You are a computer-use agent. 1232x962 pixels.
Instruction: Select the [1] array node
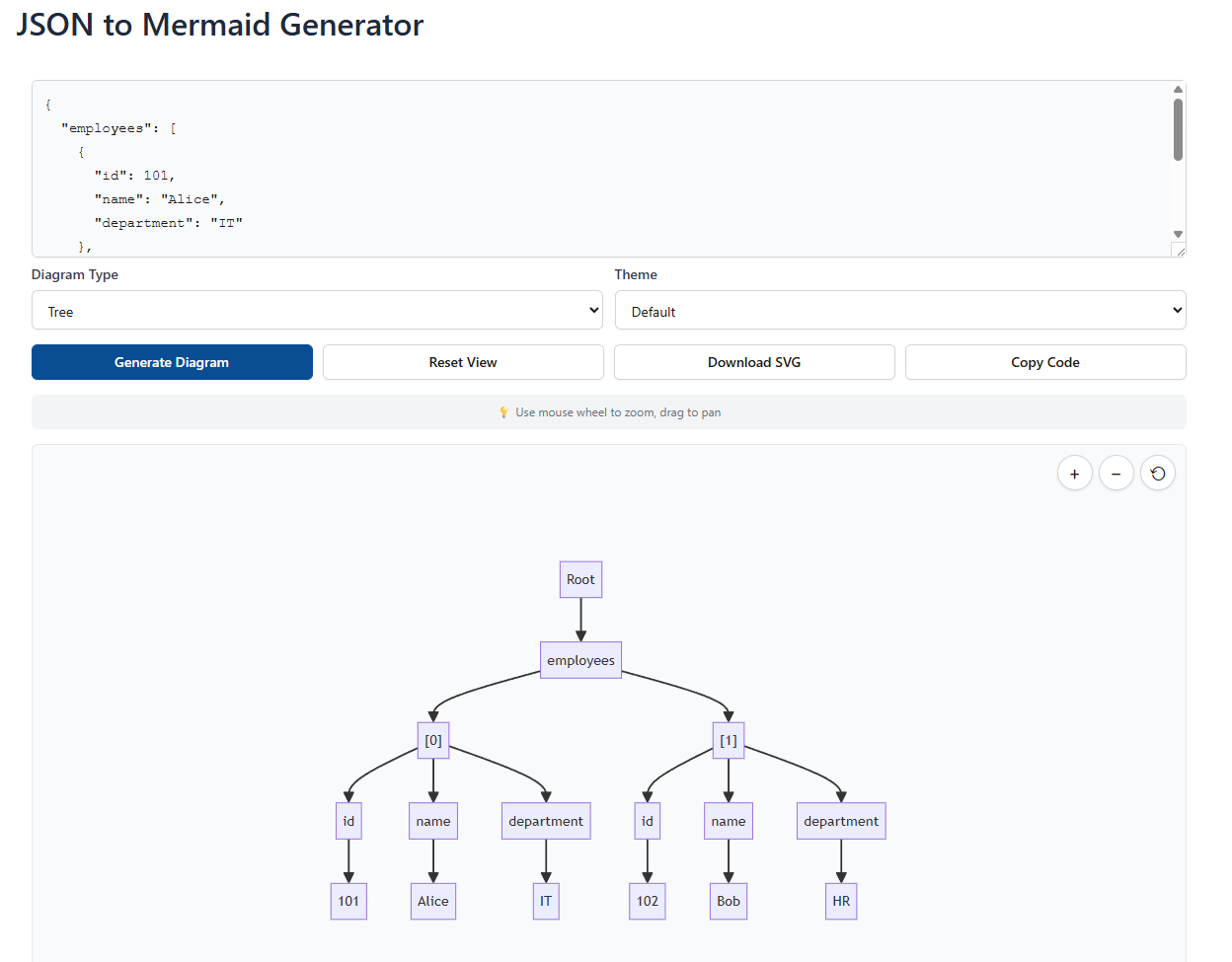(x=728, y=740)
